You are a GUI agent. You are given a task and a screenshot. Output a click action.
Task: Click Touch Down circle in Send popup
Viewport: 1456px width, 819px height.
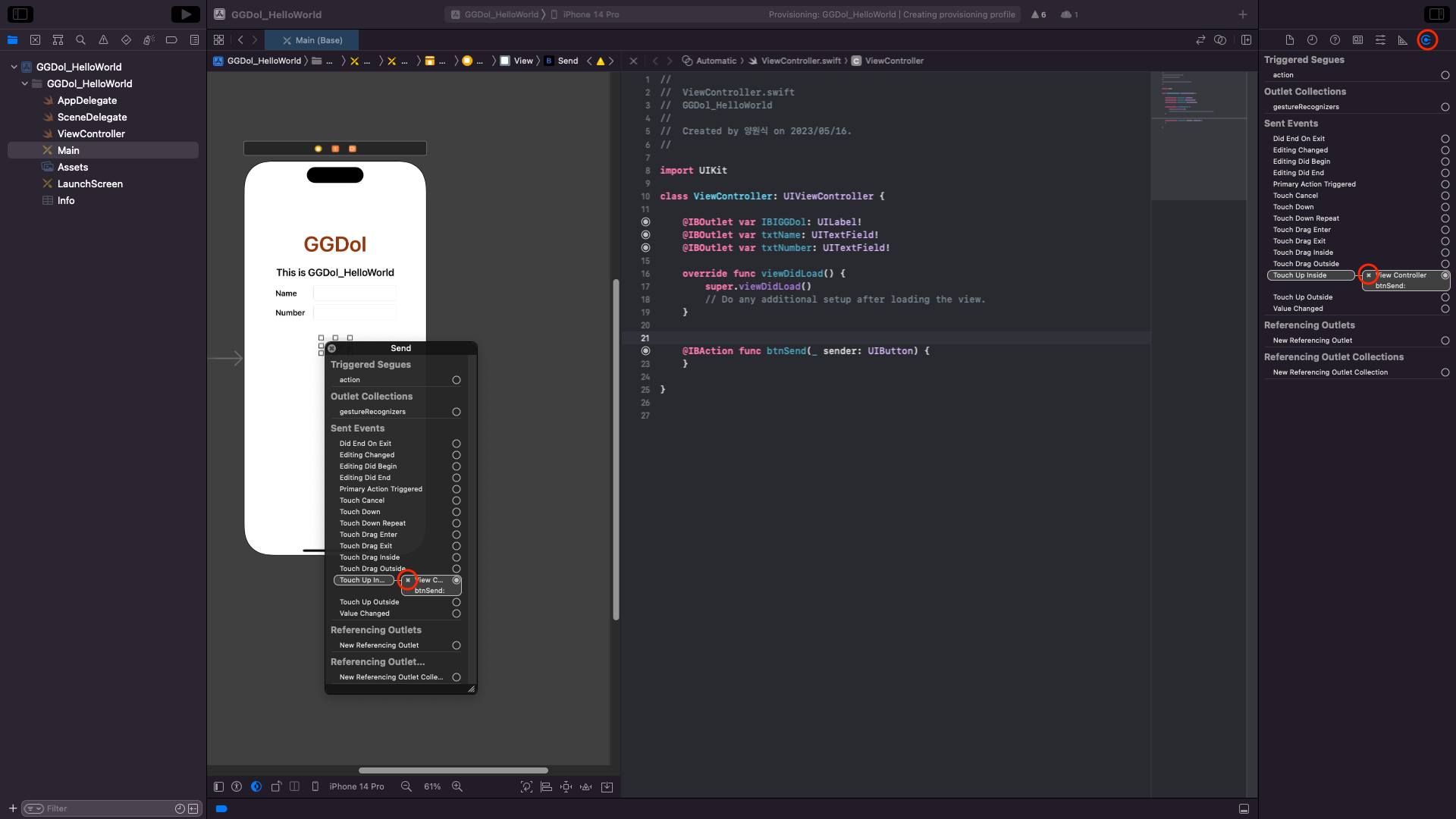(457, 512)
